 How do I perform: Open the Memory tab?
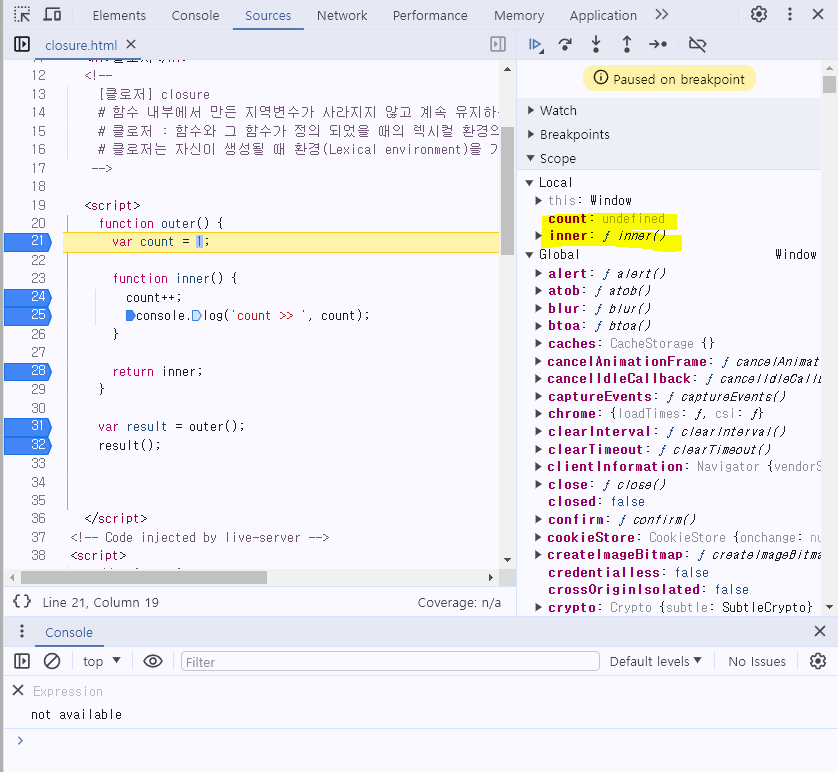(x=519, y=15)
